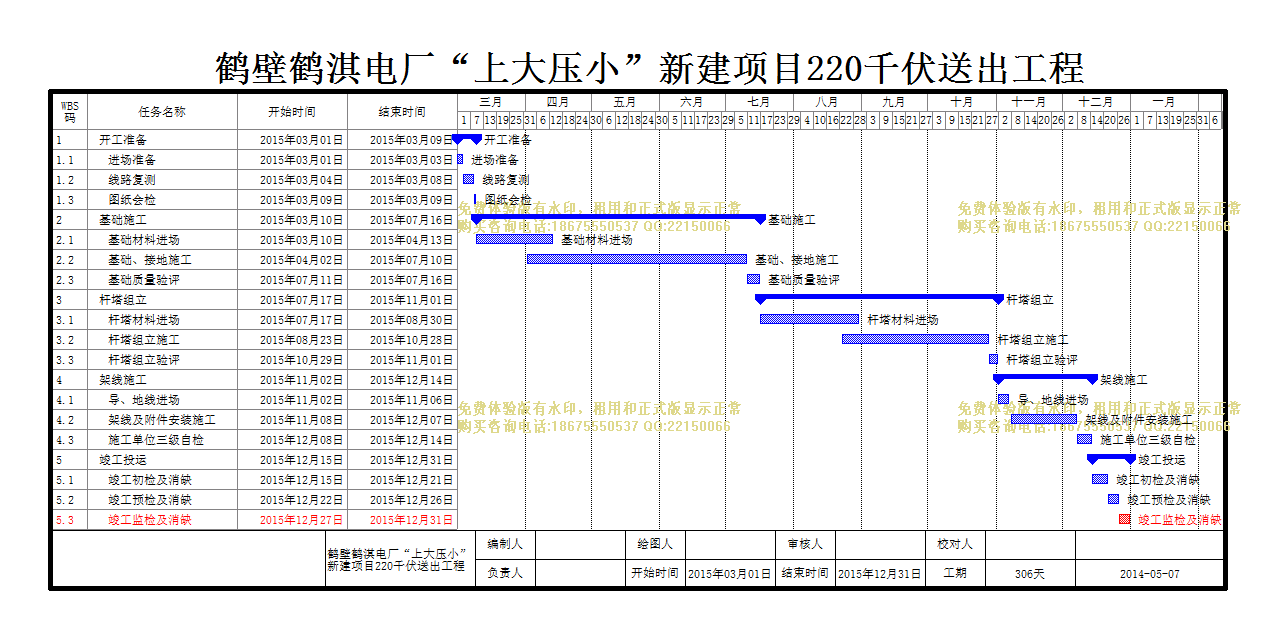Click the 施工单位三级自检 Gantt bar
Screen dimensions: 1274x637
point(1084,439)
